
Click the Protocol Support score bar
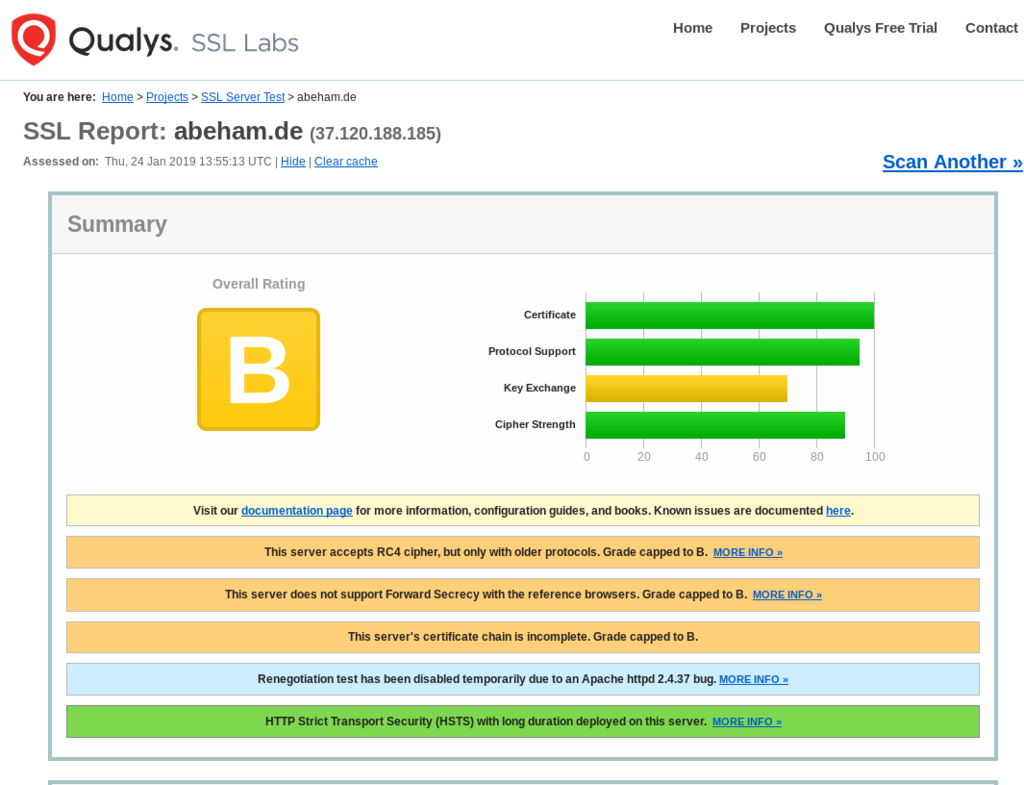pos(722,352)
